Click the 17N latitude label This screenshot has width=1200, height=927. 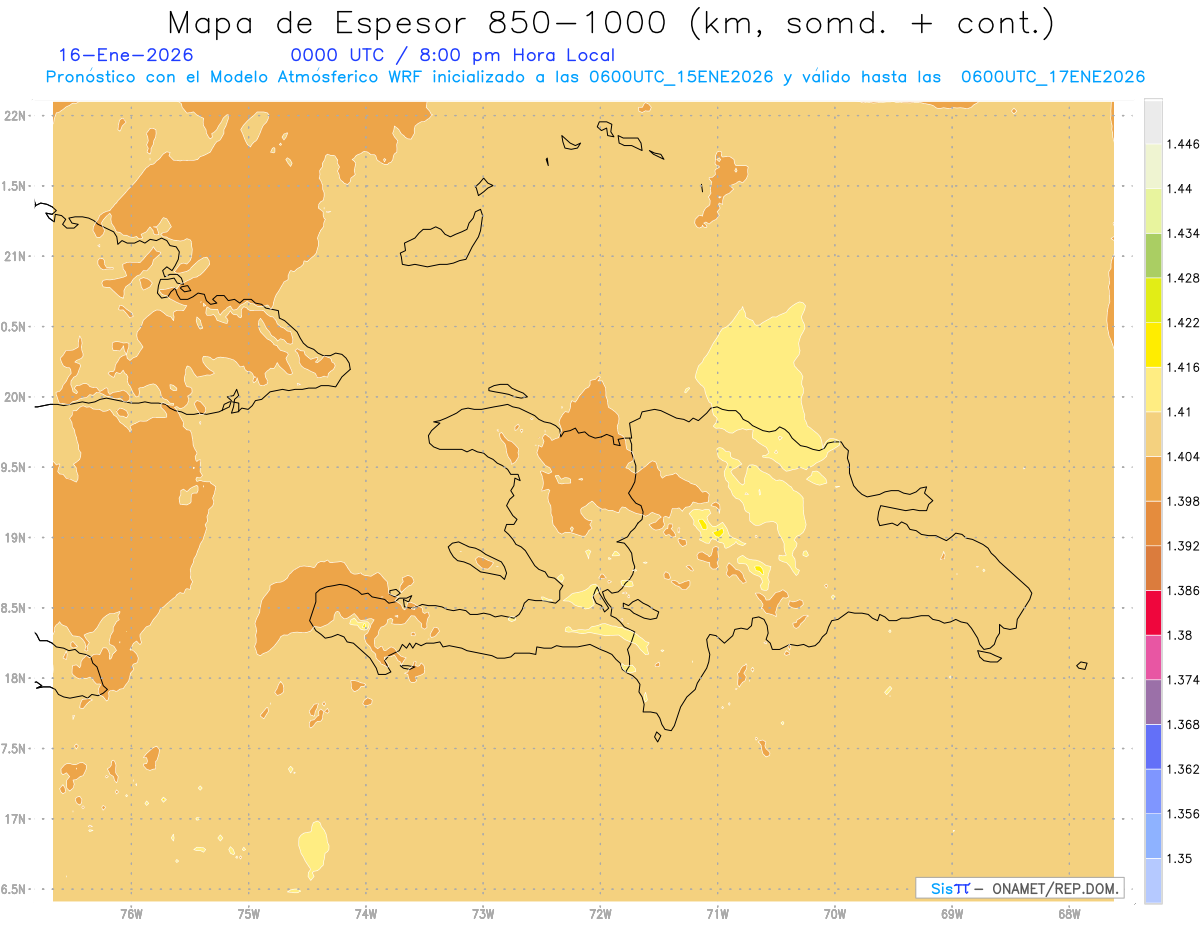(x=16, y=819)
